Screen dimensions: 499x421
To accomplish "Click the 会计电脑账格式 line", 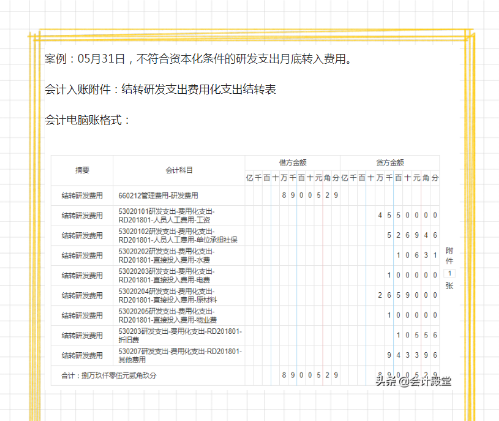I will (87, 120).
